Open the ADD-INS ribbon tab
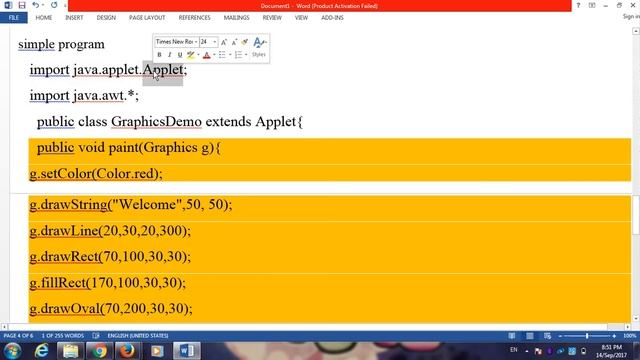 coord(332,18)
